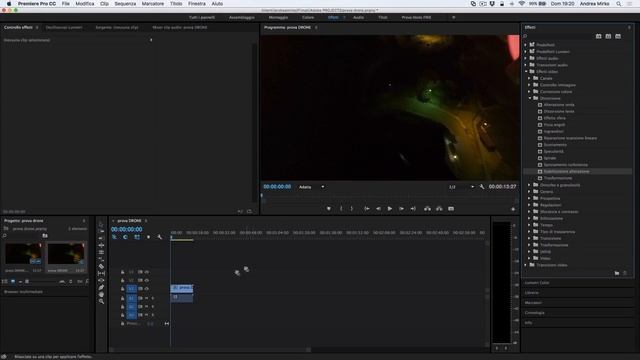Click the Program monitor scrubber playhead
Screen dimensions: 640x360
(x=262, y=195)
